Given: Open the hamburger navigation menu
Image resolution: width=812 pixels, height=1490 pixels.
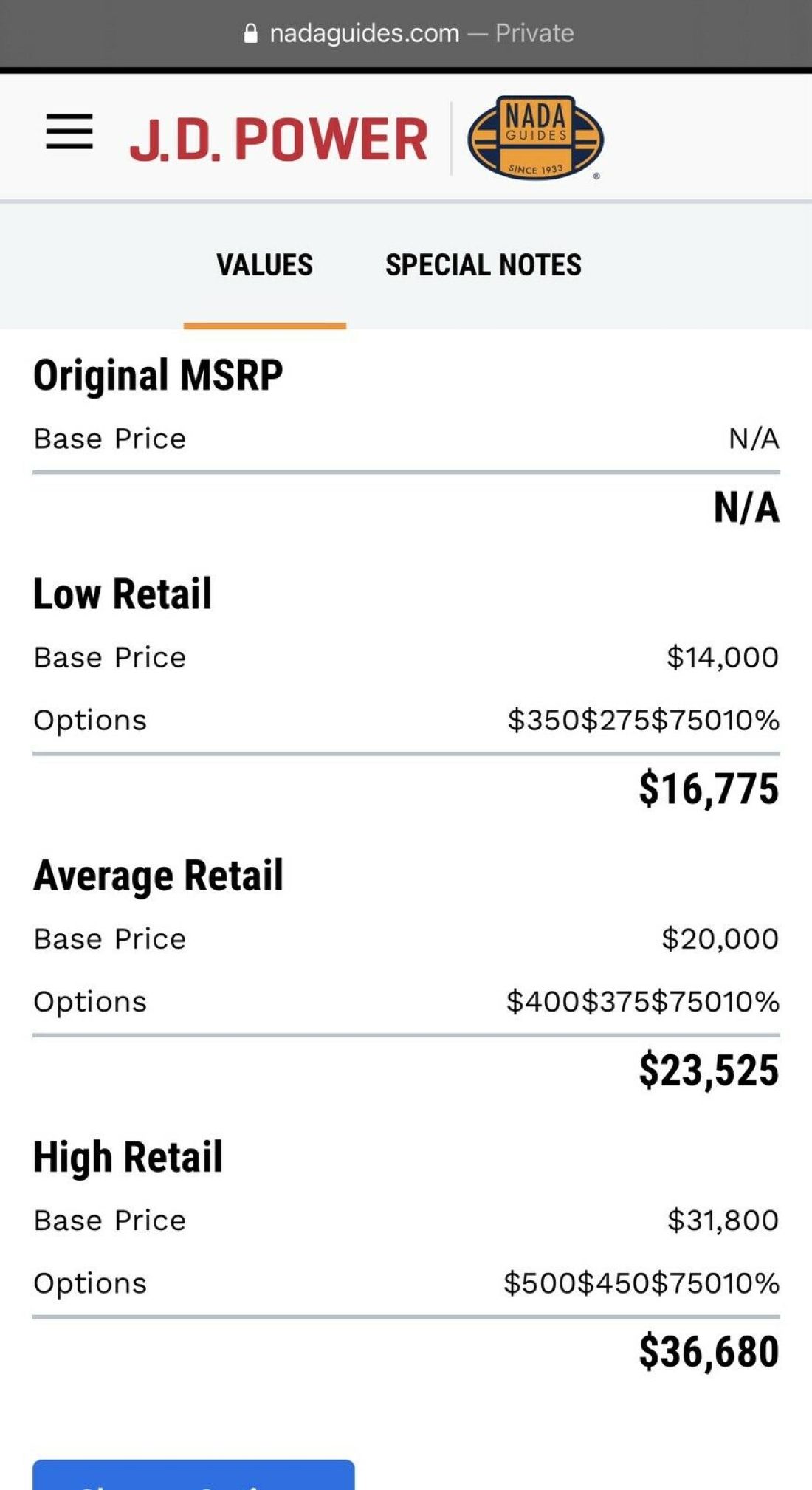Looking at the screenshot, I should coord(69,132).
